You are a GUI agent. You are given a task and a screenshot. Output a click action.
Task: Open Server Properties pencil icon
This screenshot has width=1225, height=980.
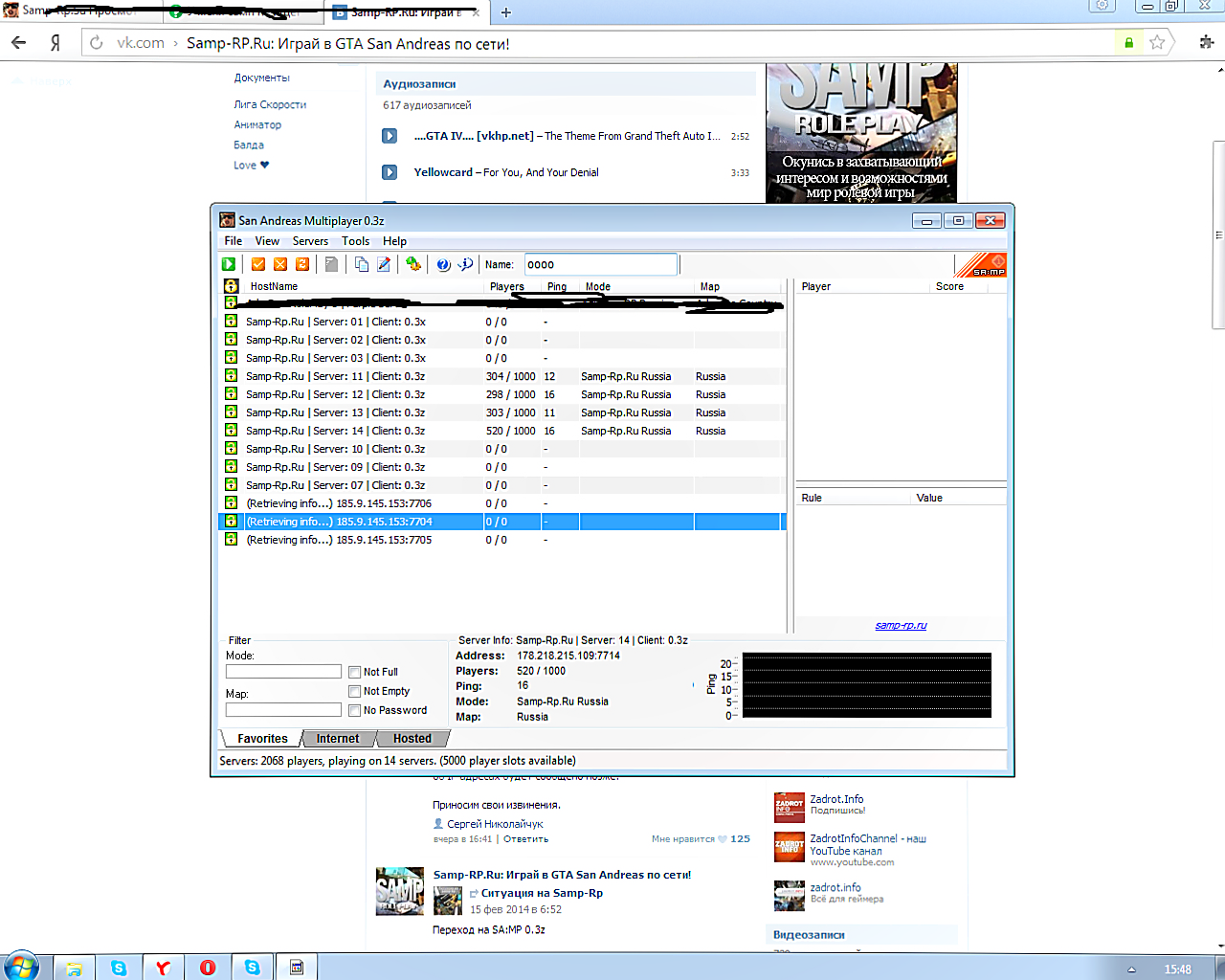point(384,264)
